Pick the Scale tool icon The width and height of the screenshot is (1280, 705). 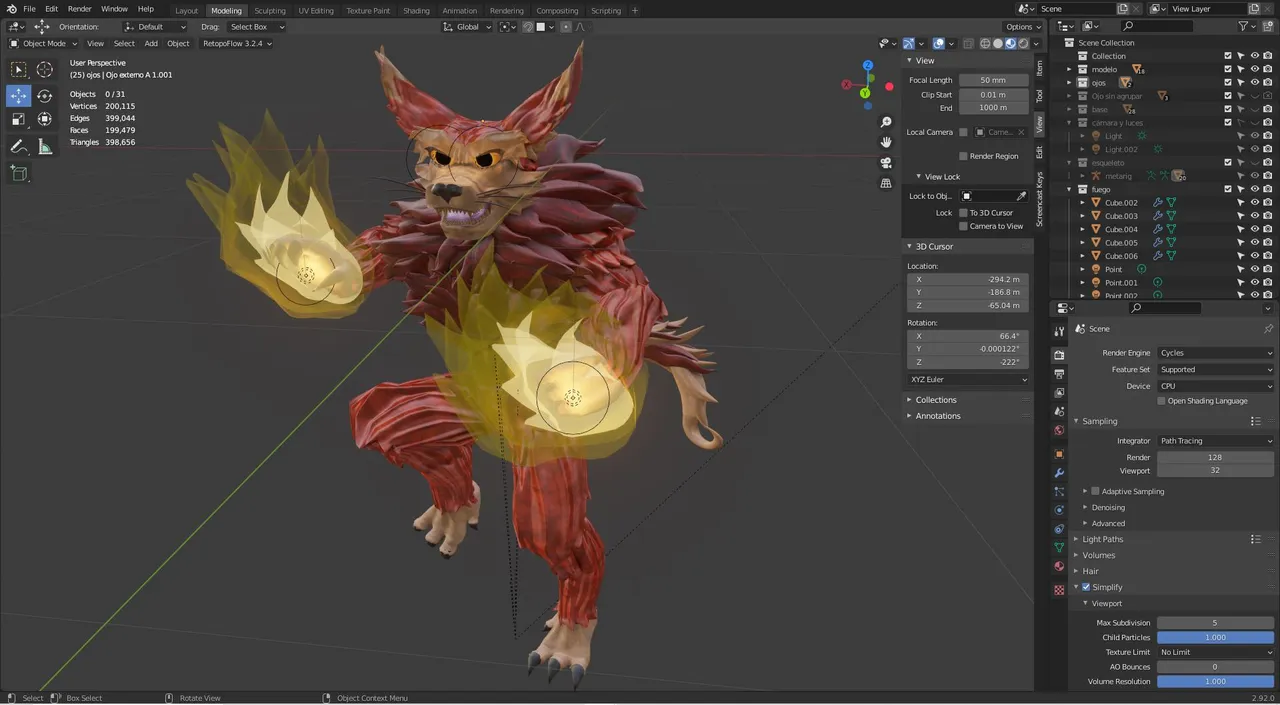tap(19, 119)
